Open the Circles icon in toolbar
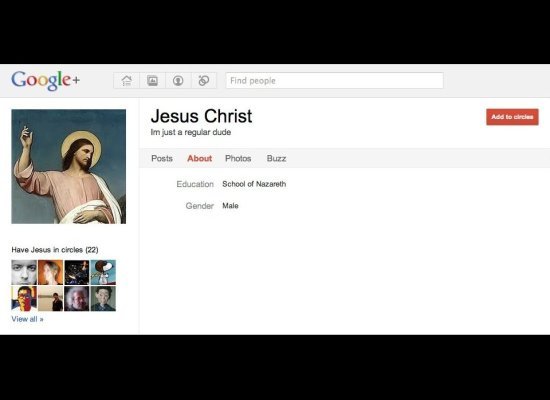Viewport: 550px width, 400px height. pyautogui.click(x=204, y=81)
